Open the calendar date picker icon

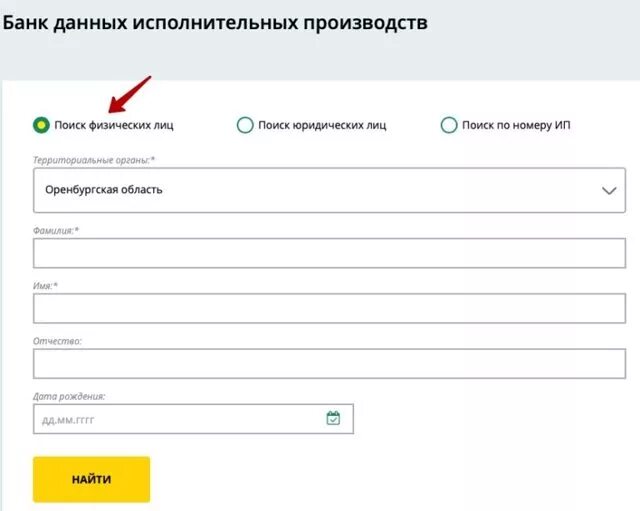[x=333, y=418]
